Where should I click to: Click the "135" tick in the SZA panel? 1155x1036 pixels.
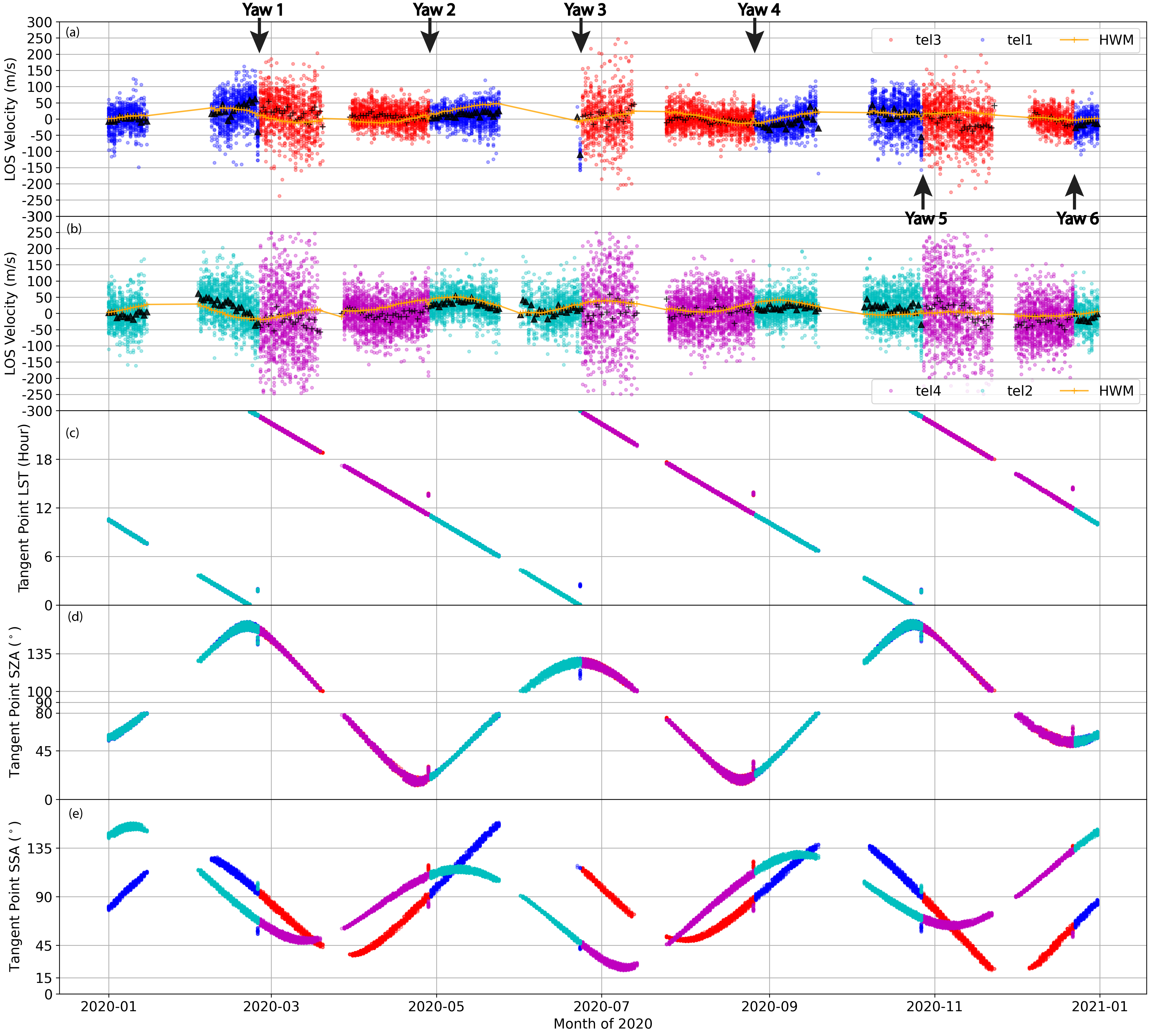tap(40, 654)
